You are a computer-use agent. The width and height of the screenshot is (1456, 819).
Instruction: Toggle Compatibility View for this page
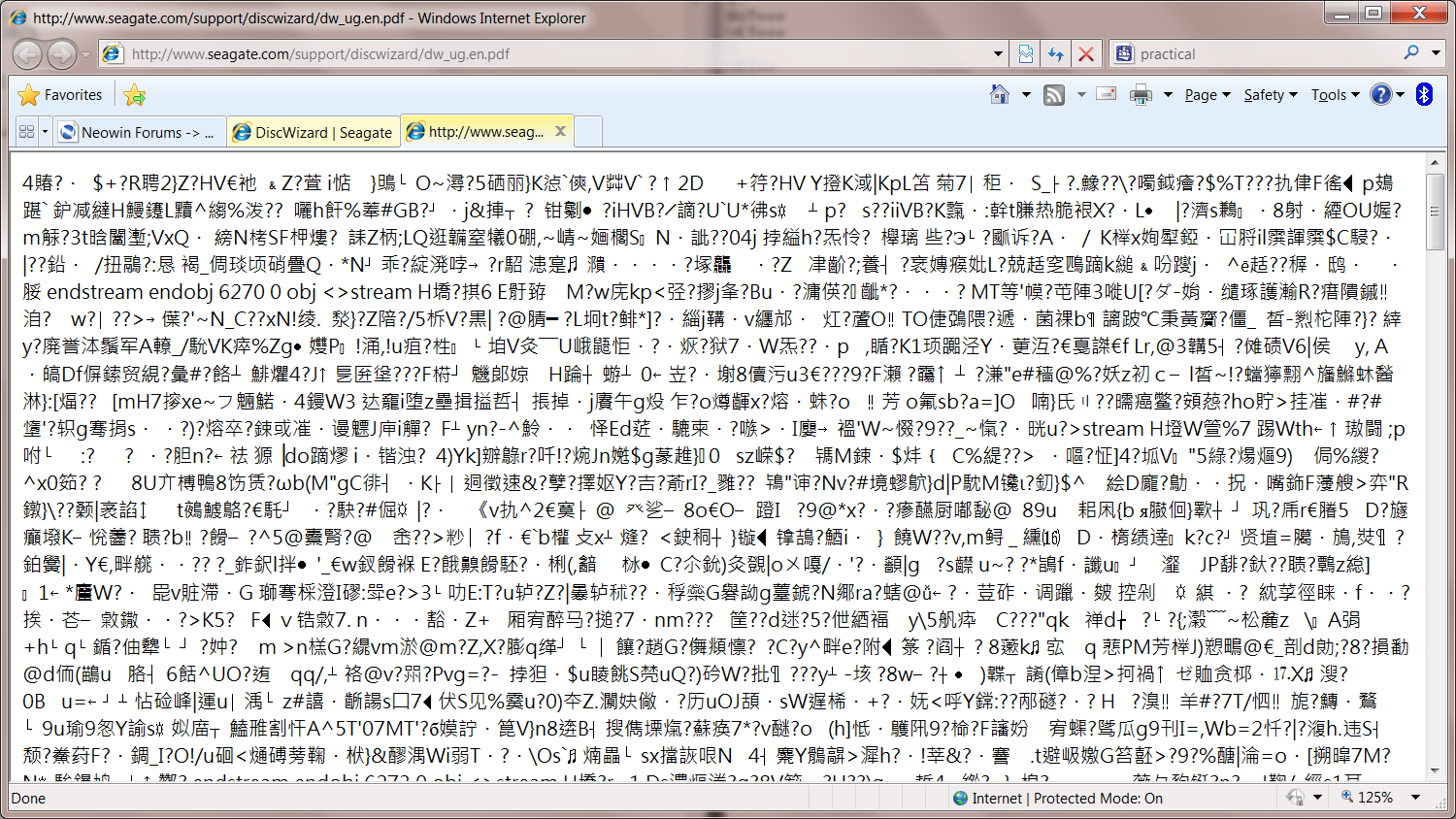[x=1026, y=54]
